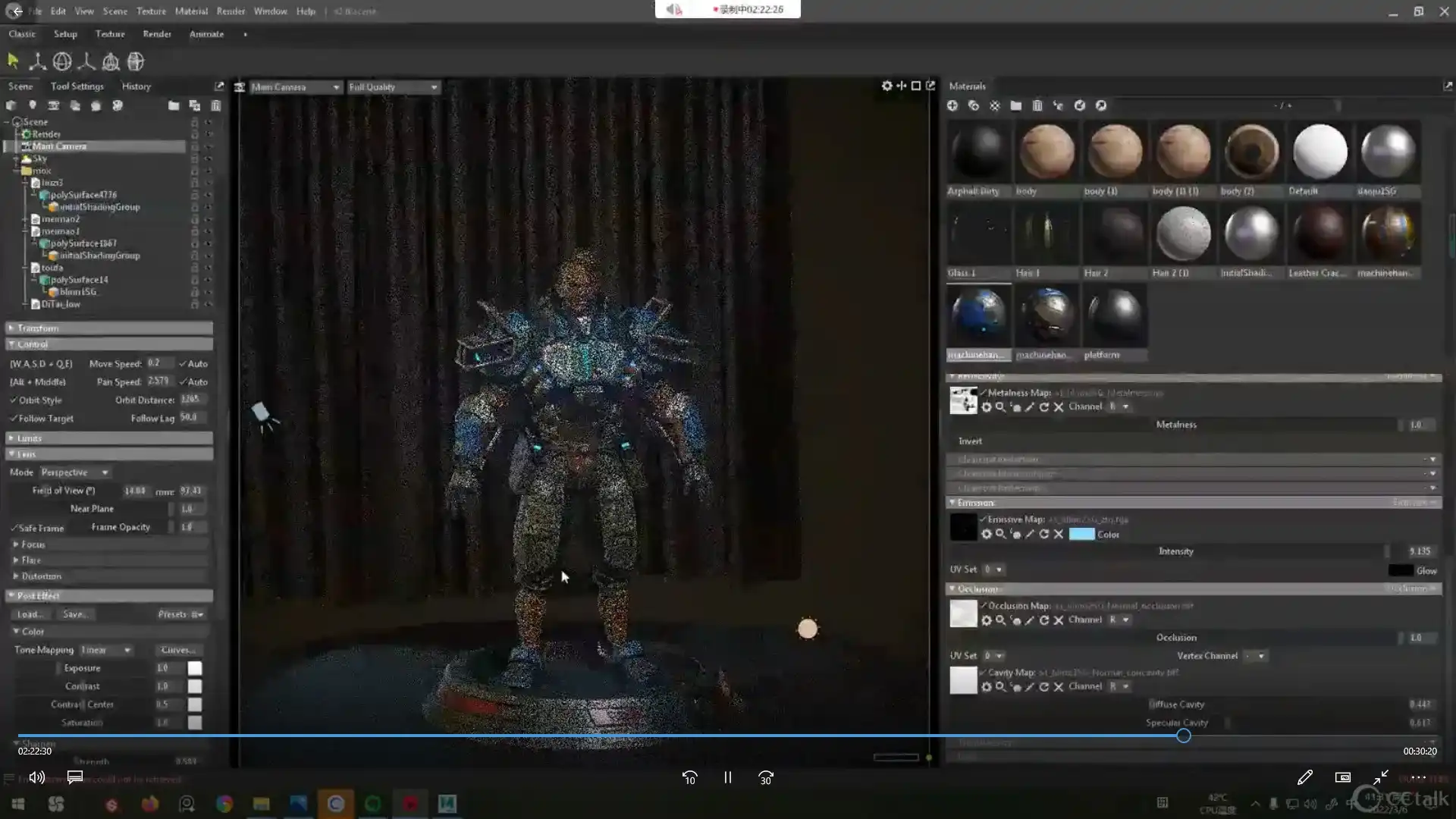Open the Full Quality dropdown
The width and height of the screenshot is (1456, 819).
tap(393, 87)
